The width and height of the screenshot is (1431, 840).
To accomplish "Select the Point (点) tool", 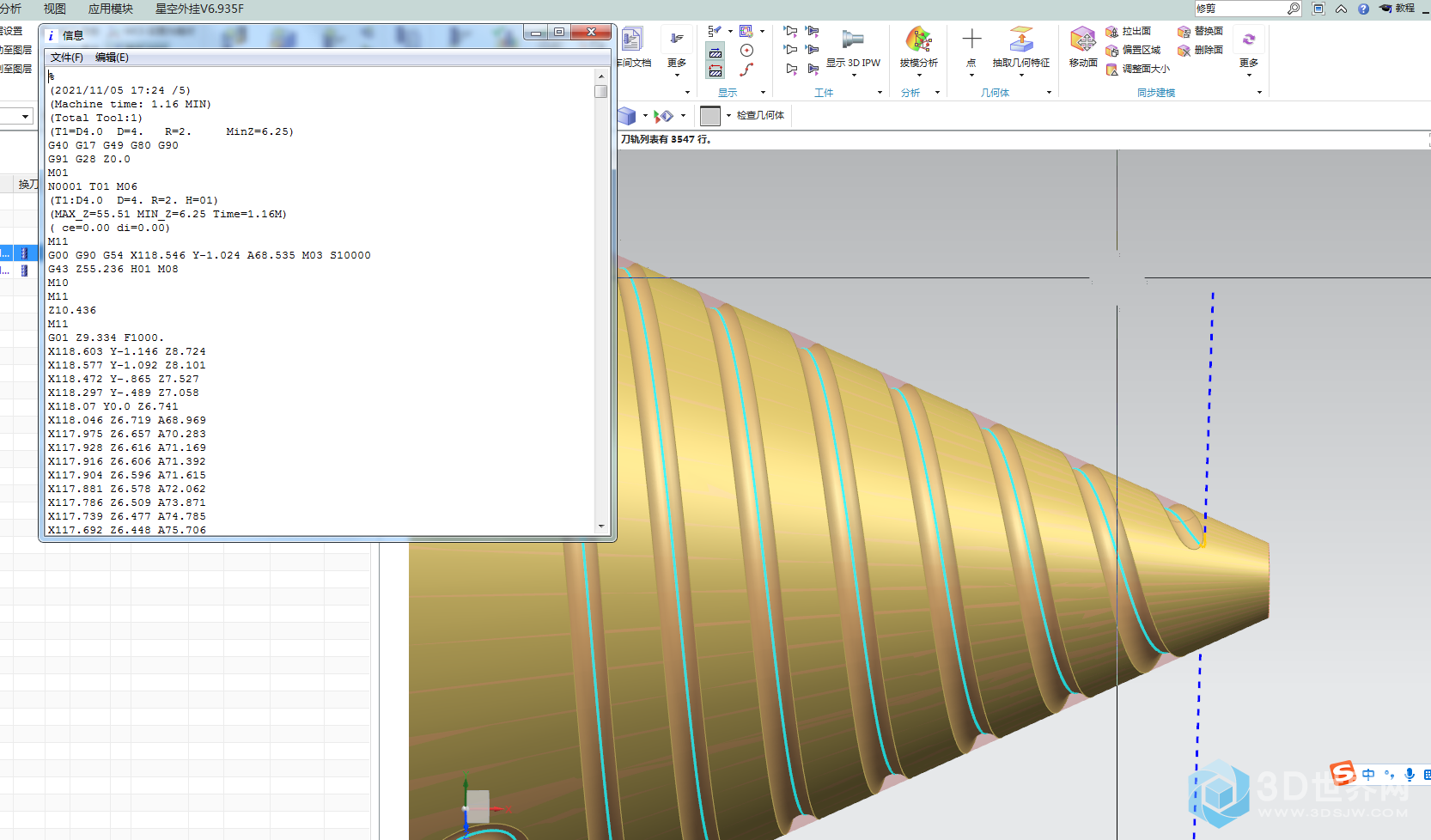I will (971, 47).
